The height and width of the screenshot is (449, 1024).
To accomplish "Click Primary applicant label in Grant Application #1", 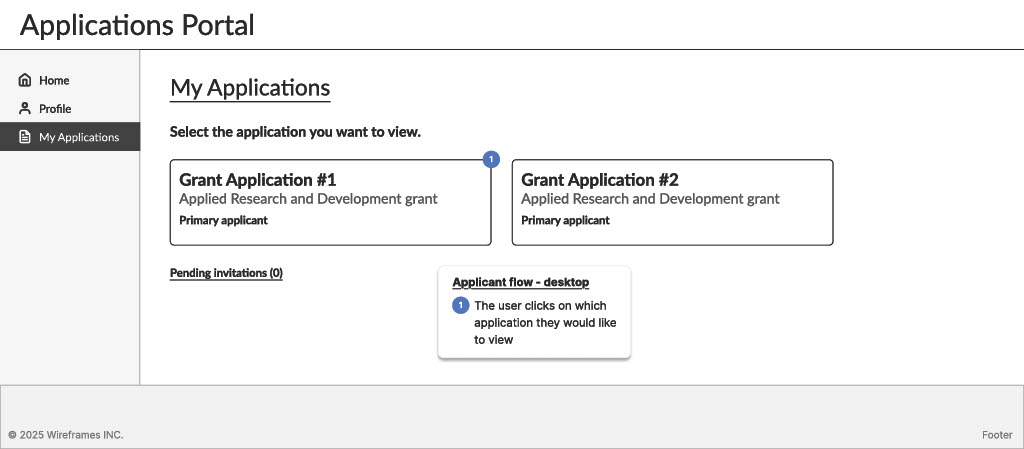I will (x=223, y=220).
